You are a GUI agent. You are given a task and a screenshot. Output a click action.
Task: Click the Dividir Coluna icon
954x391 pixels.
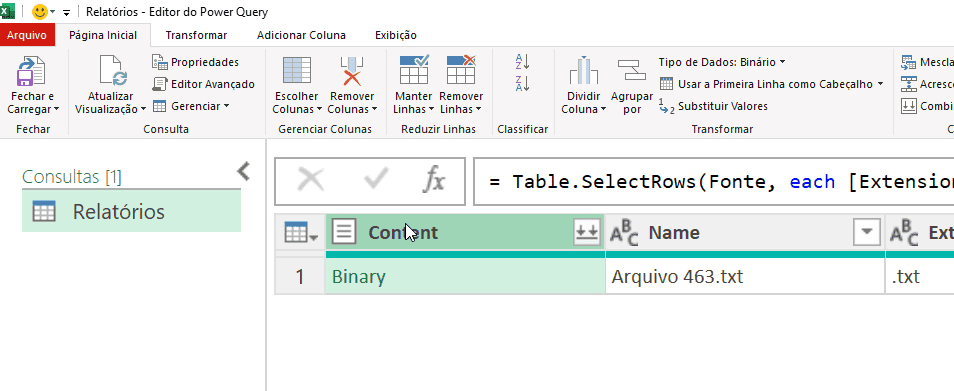tap(583, 71)
